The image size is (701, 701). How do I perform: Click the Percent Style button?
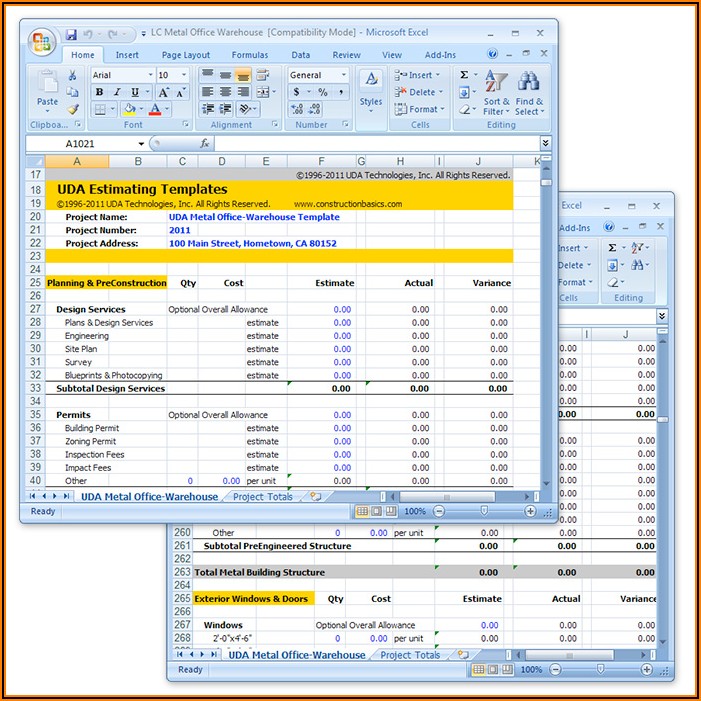click(x=321, y=92)
